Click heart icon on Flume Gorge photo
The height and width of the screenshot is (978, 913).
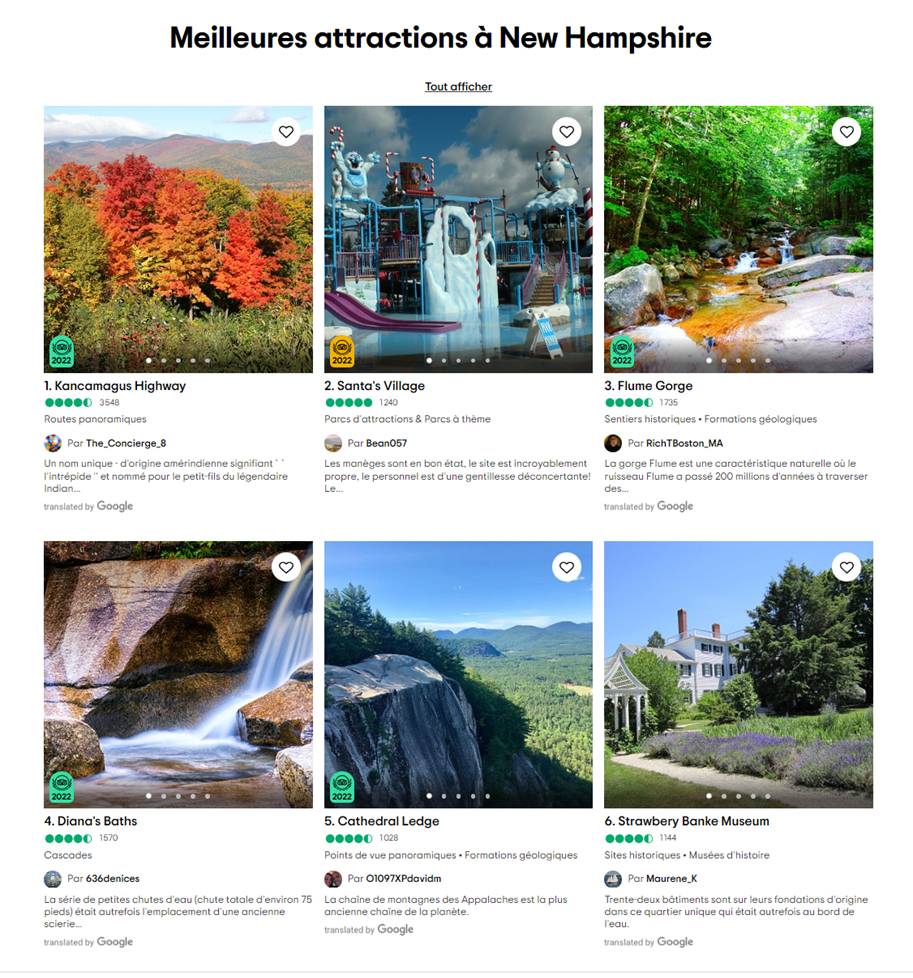tap(846, 132)
